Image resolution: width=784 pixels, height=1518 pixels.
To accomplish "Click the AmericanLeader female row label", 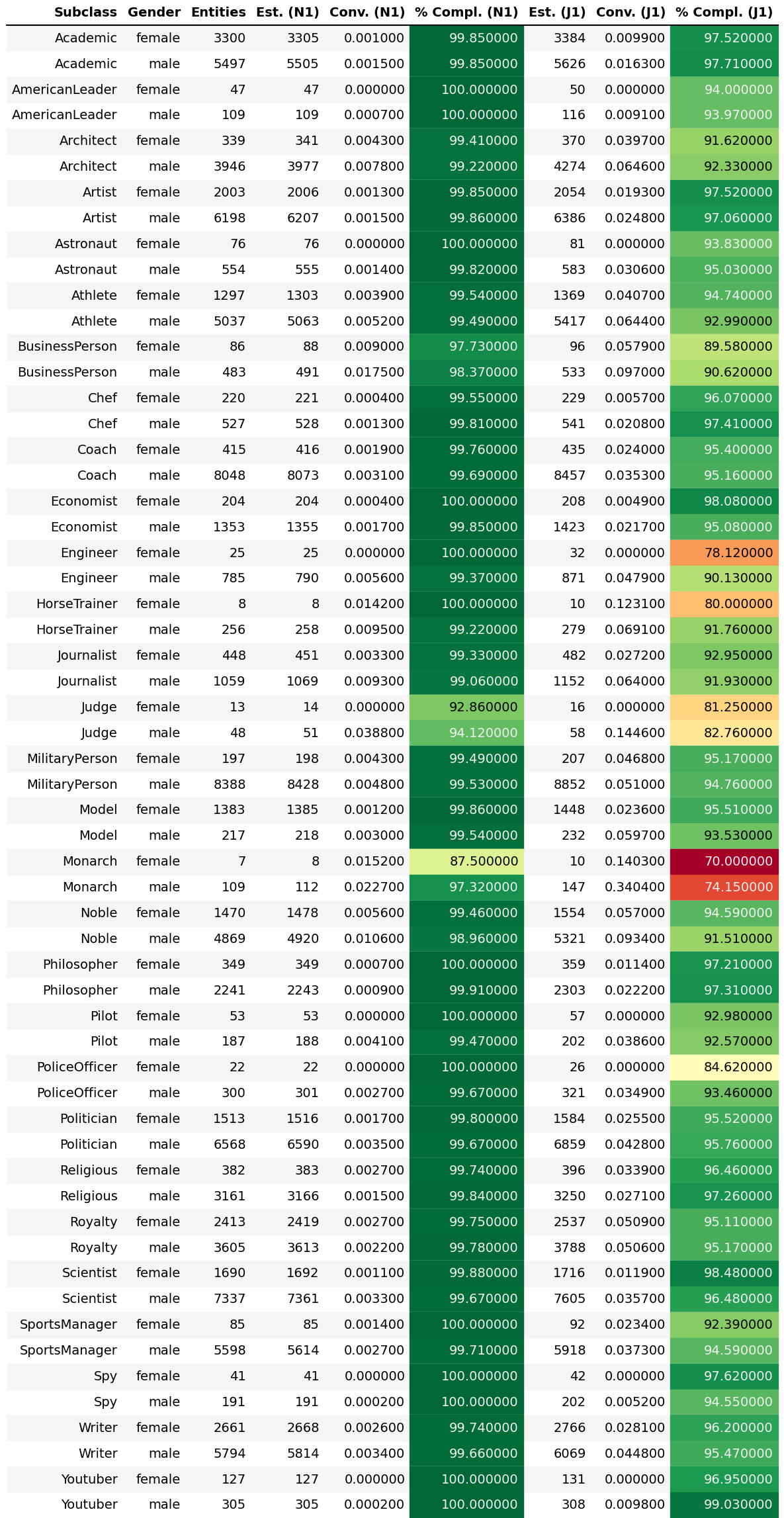I will coord(64,89).
